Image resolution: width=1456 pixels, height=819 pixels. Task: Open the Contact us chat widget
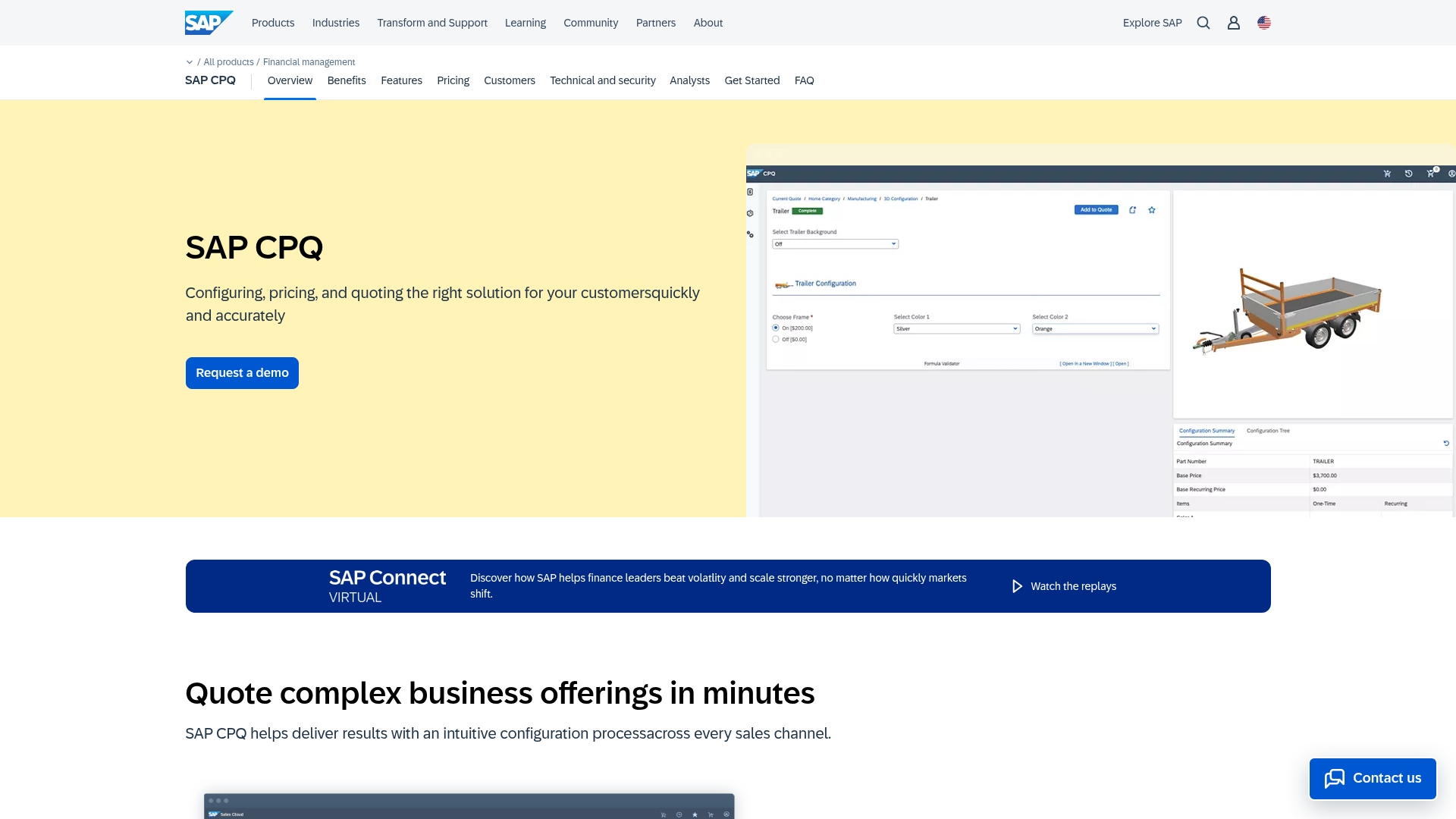click(1372, 778)
